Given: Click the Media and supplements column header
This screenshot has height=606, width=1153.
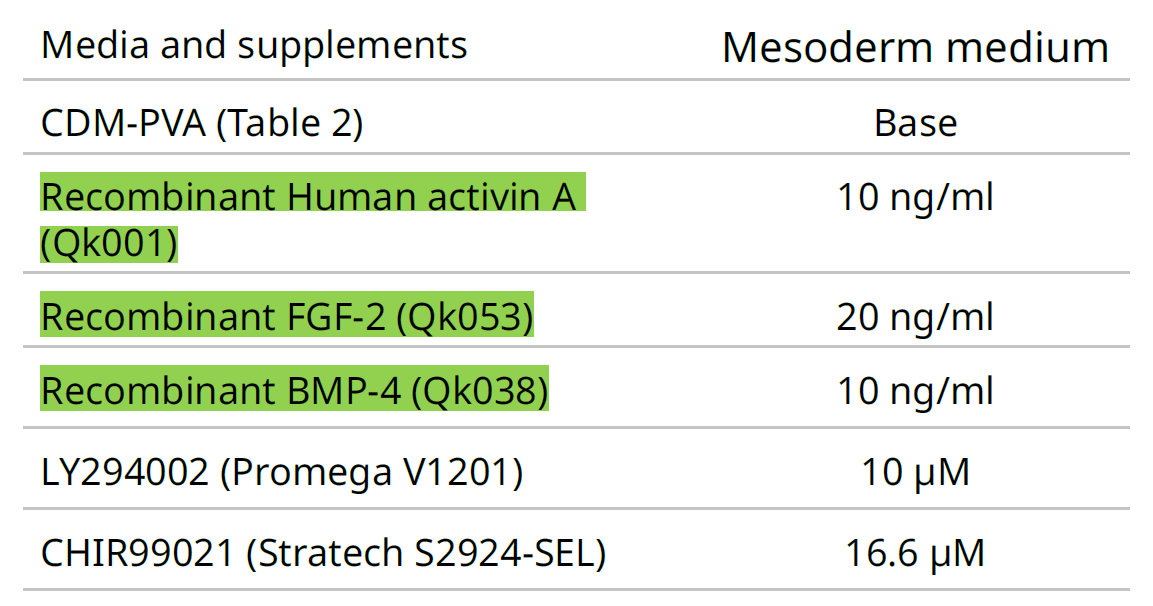Looking at the screenshot, I should 254,45.
